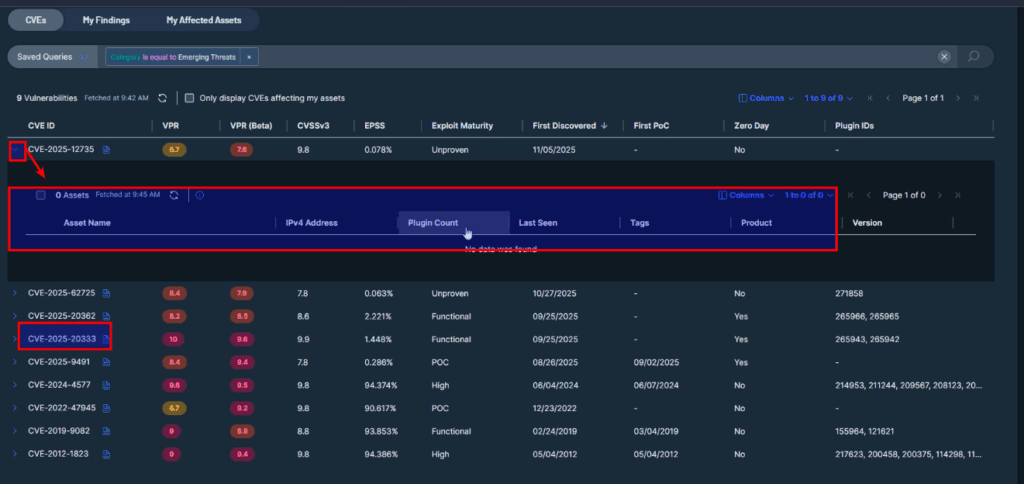Click the search magnifier icon in query bar
The height and width of the screenshot is (484, 1024).
(x=973, y=57)
